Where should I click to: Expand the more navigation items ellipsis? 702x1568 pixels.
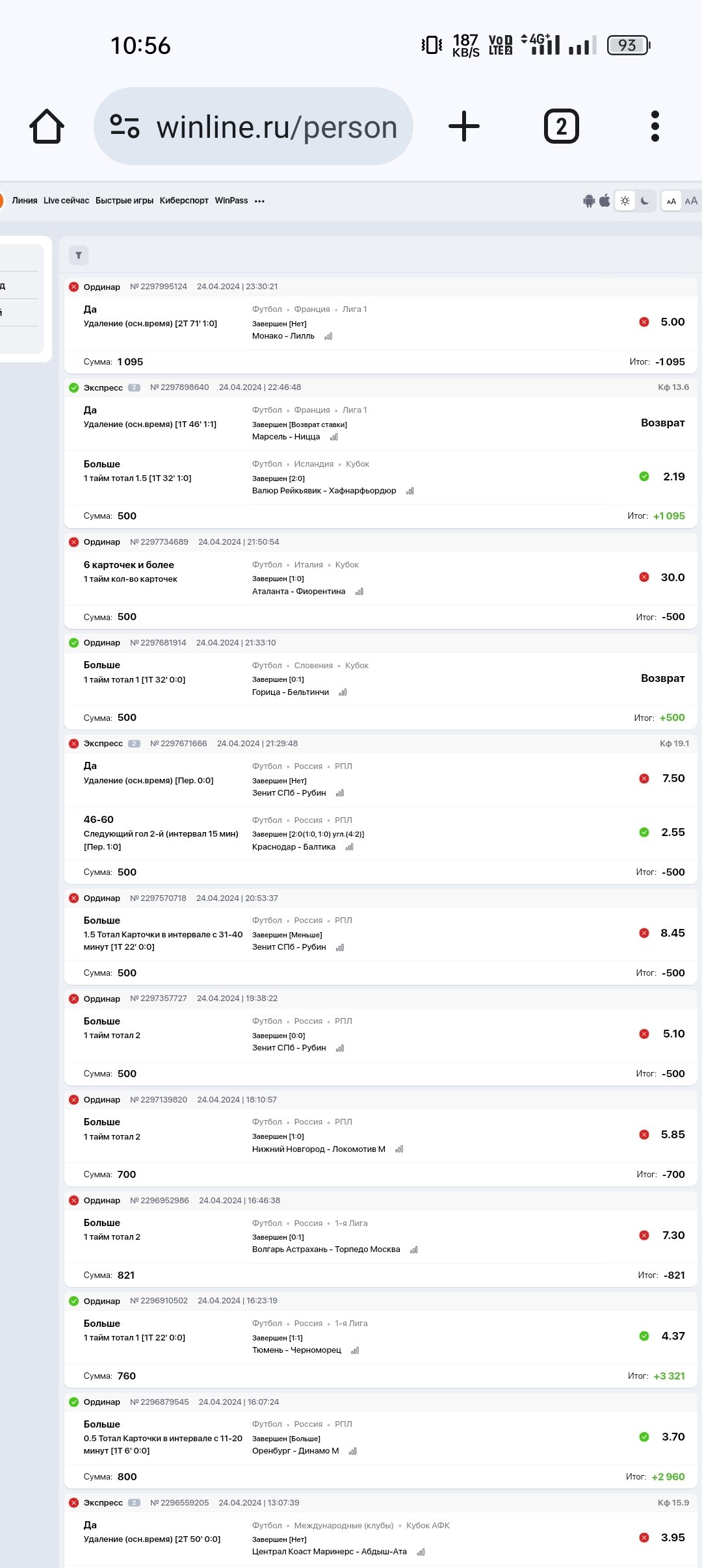point(260,202)
